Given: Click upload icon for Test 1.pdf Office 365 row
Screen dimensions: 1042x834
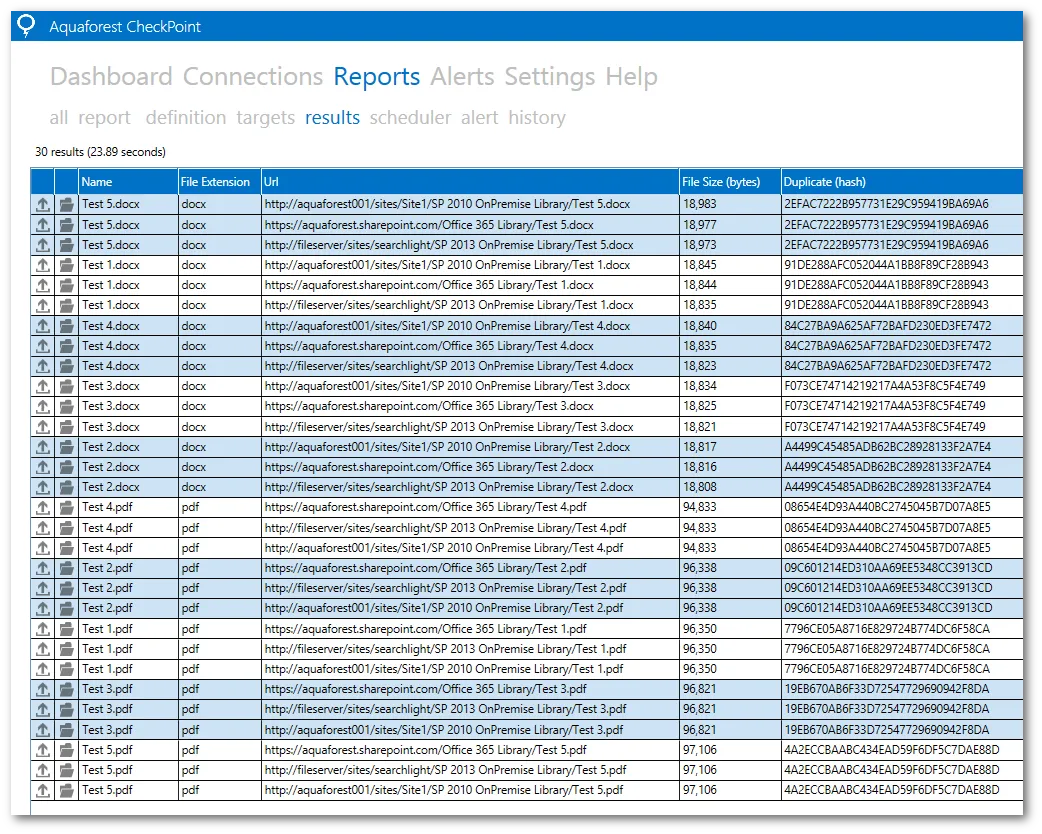Looking at the screenshot, I should pos(43,629).
